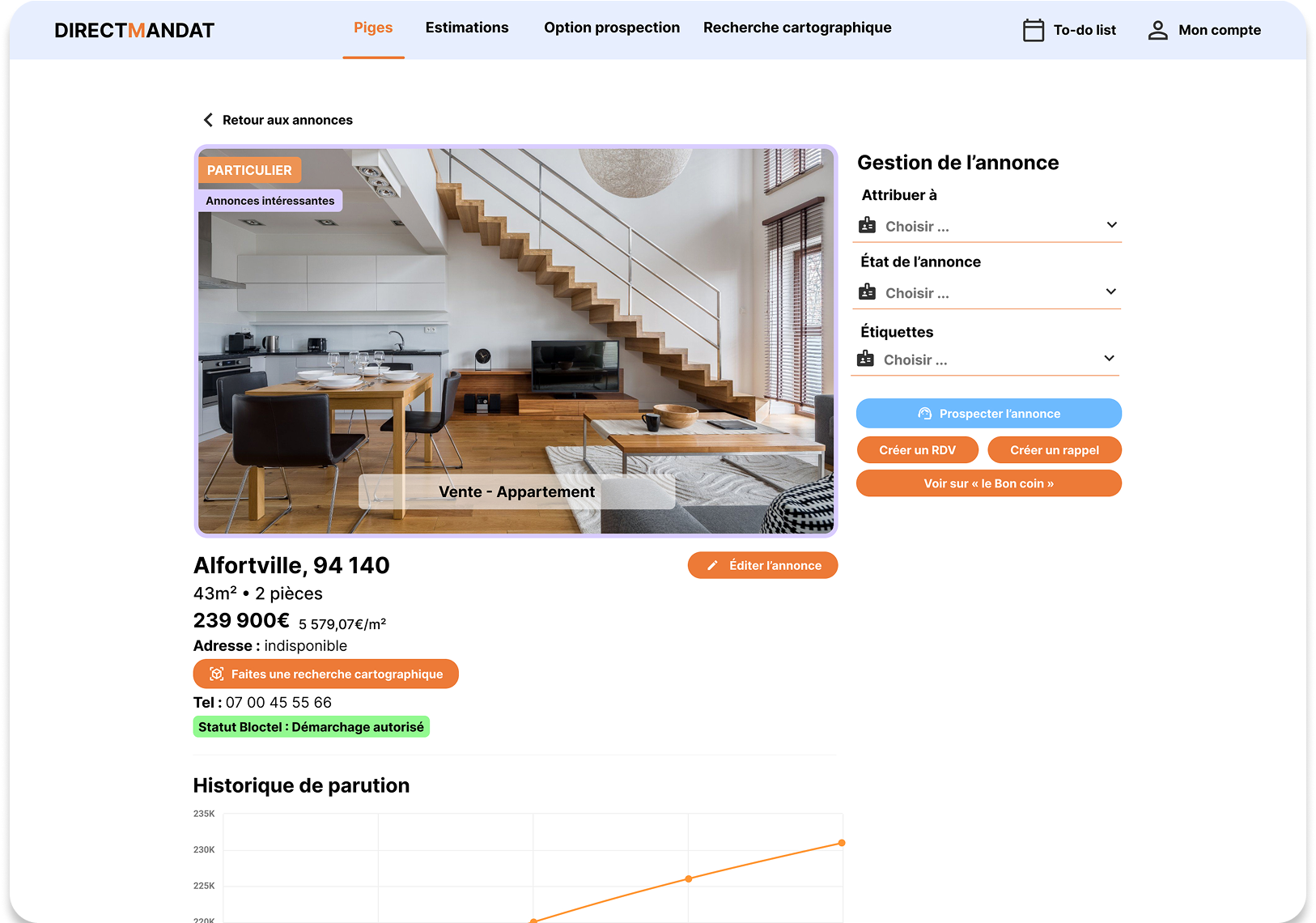The image size is (1316, 923).
Task: Click the pencil icon in Éditer l'annonce
Action: 712,566
